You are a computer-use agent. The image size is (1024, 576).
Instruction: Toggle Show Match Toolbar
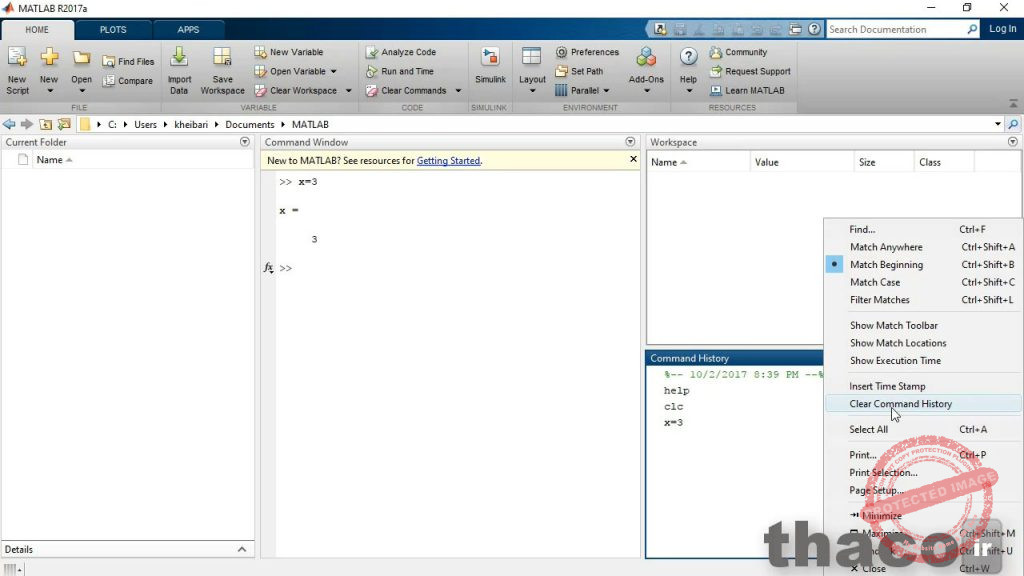(923, 325)
